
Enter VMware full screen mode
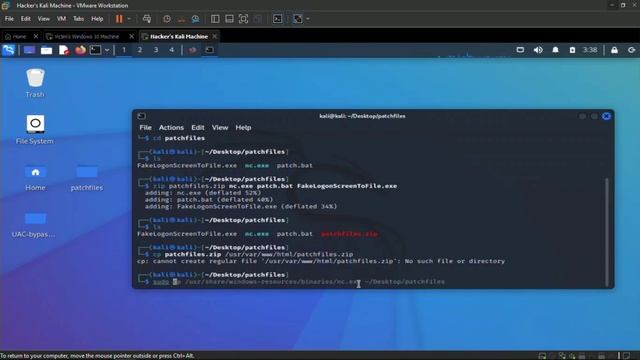pos(243,19)
